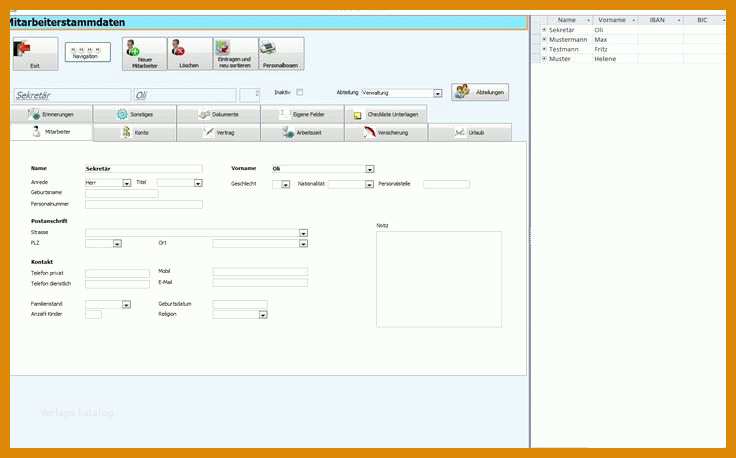
Task: Open the Vorname column header filter arrow
Action: 634,20
